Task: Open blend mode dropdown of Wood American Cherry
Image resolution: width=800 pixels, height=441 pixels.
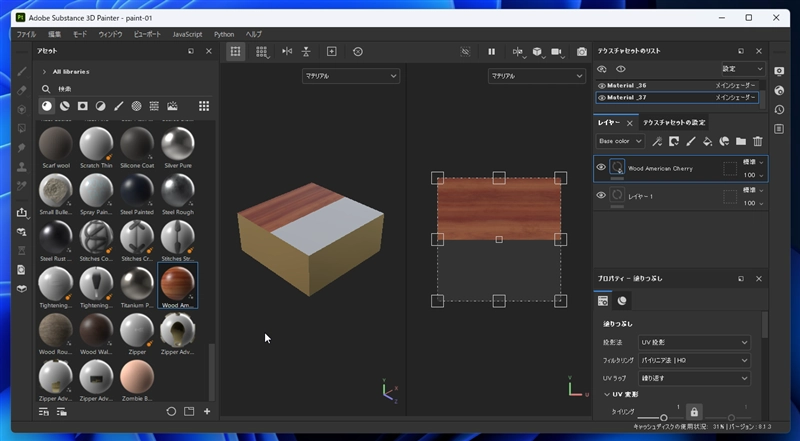Action: tap(754, 162)
